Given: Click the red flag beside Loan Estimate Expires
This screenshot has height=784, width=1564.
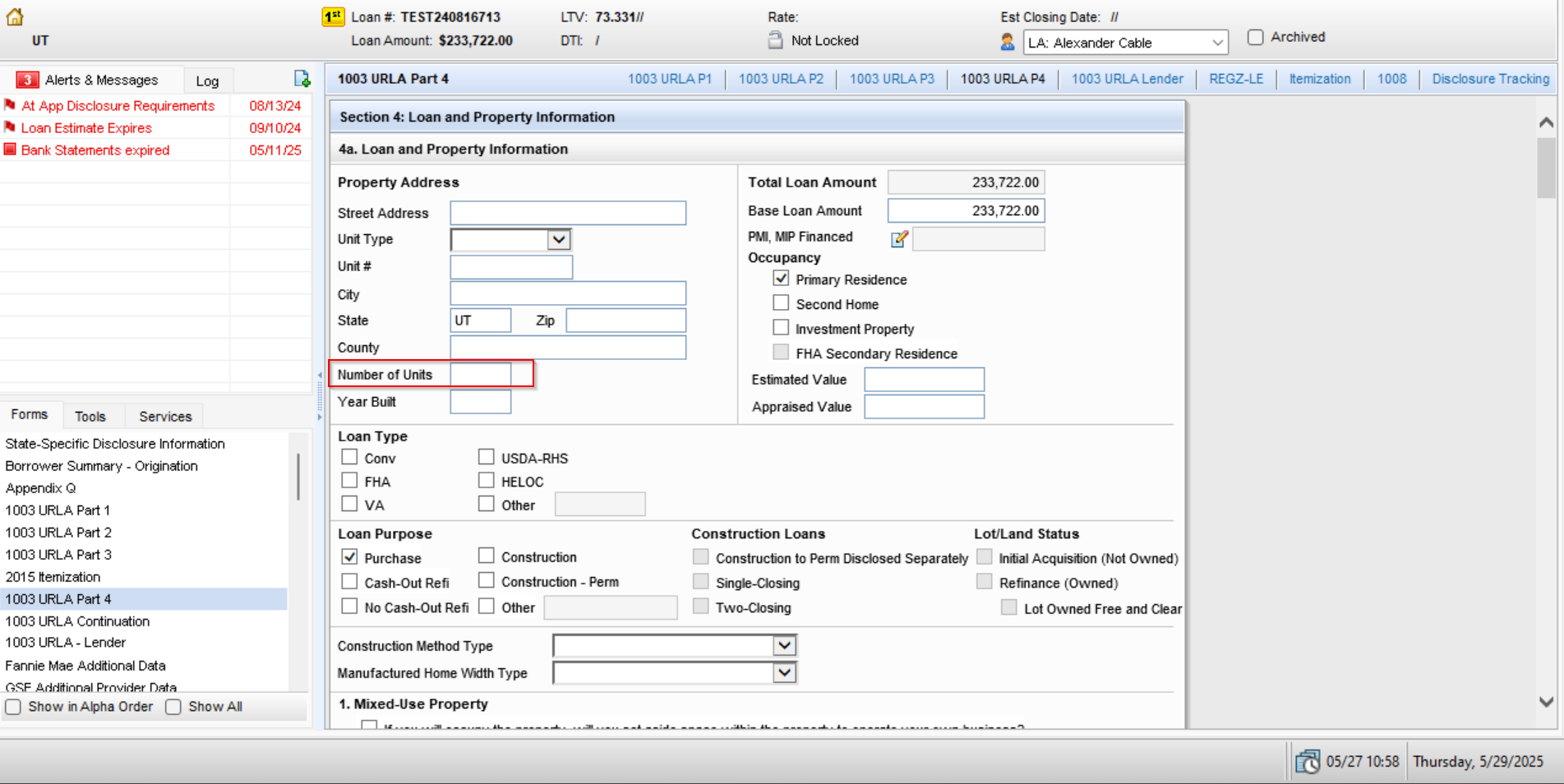Looking at the screenshot, I should 10,127.
